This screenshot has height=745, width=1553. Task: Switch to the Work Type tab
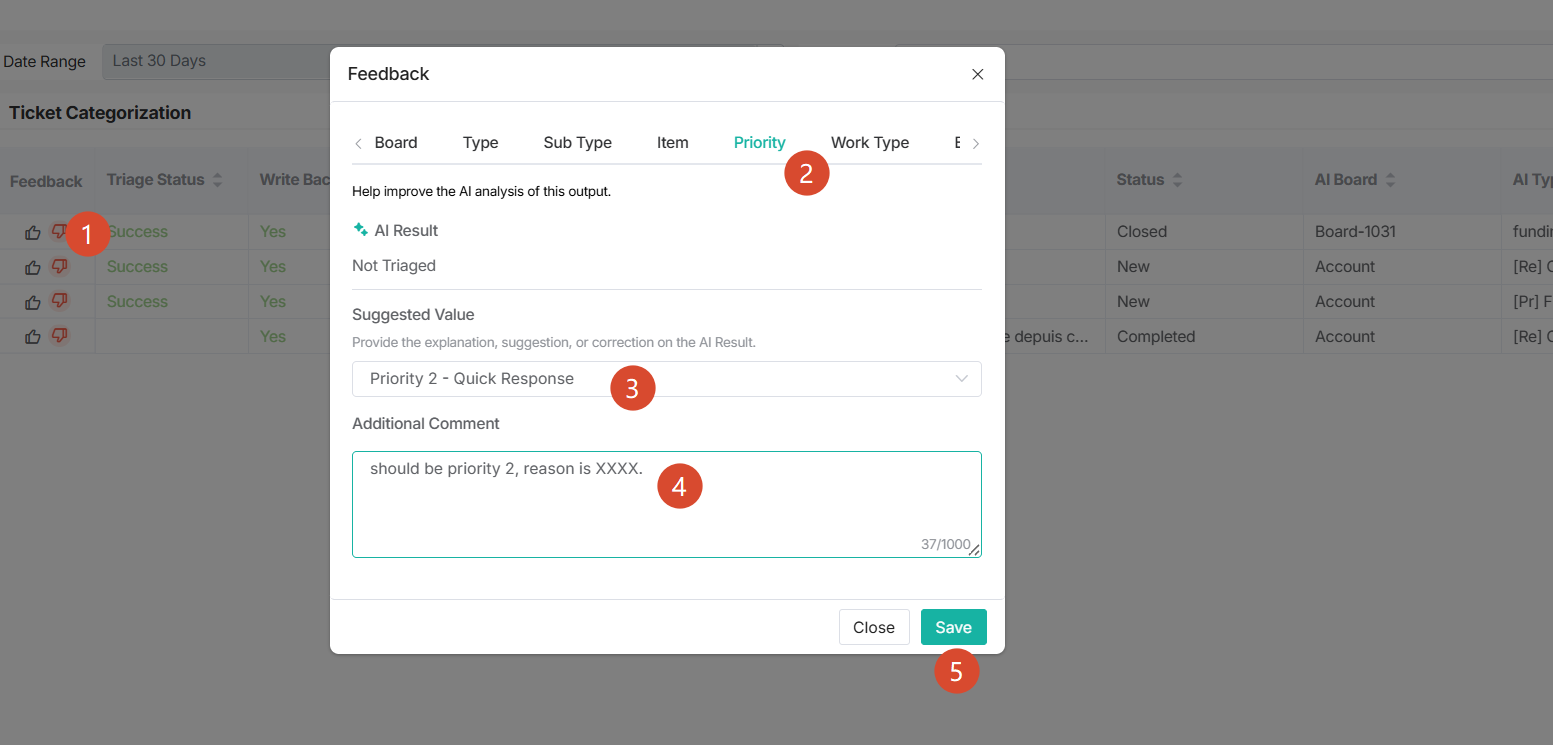point(870,143)
